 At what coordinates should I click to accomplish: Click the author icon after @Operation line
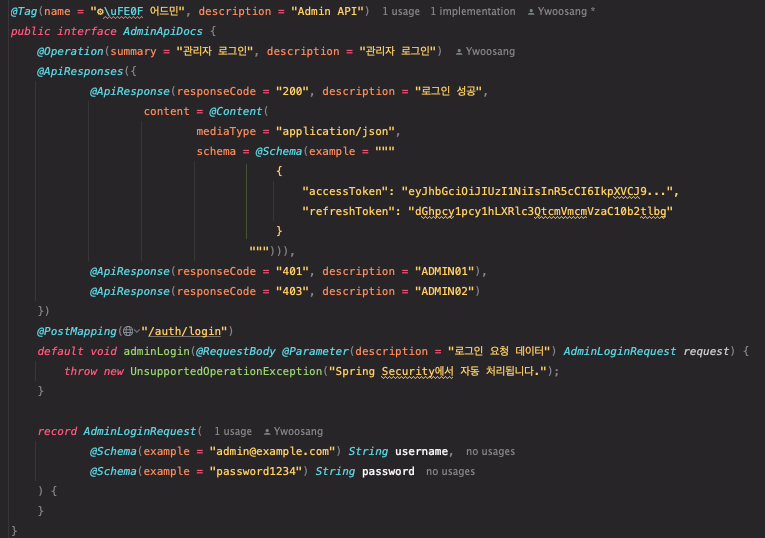pyautogui.click(x=459, y=52)
